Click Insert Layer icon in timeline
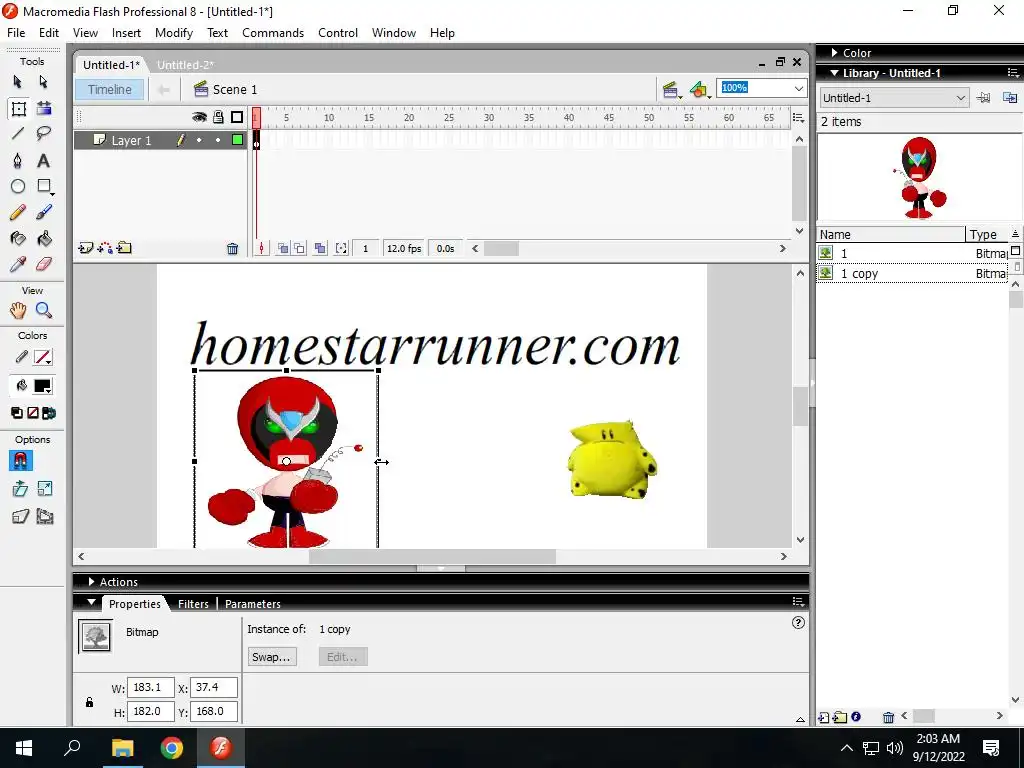1024x768 pixels. point(85,248)
